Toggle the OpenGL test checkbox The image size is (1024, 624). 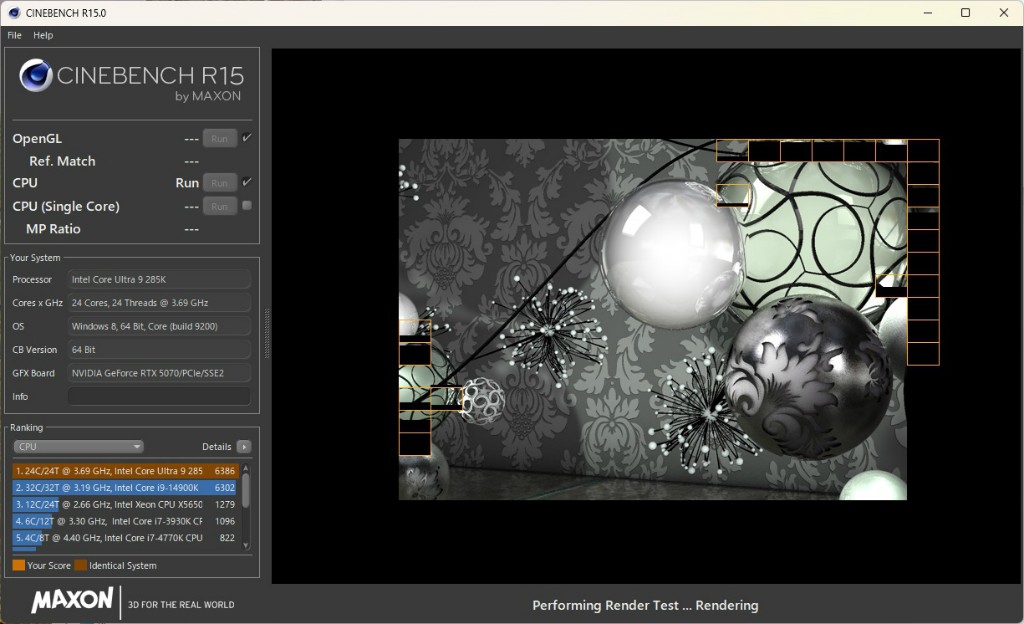tap(246, 138)
